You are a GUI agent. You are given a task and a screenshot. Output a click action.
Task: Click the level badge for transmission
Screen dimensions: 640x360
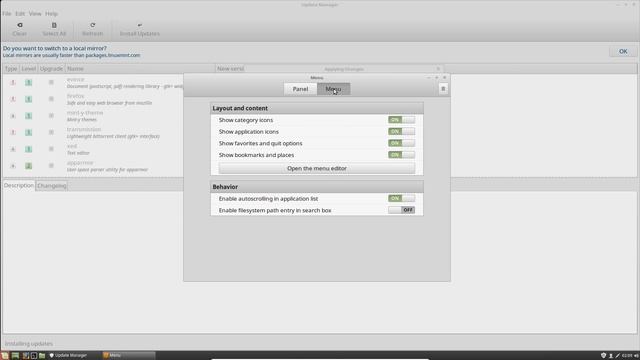(x=29, y=132)
